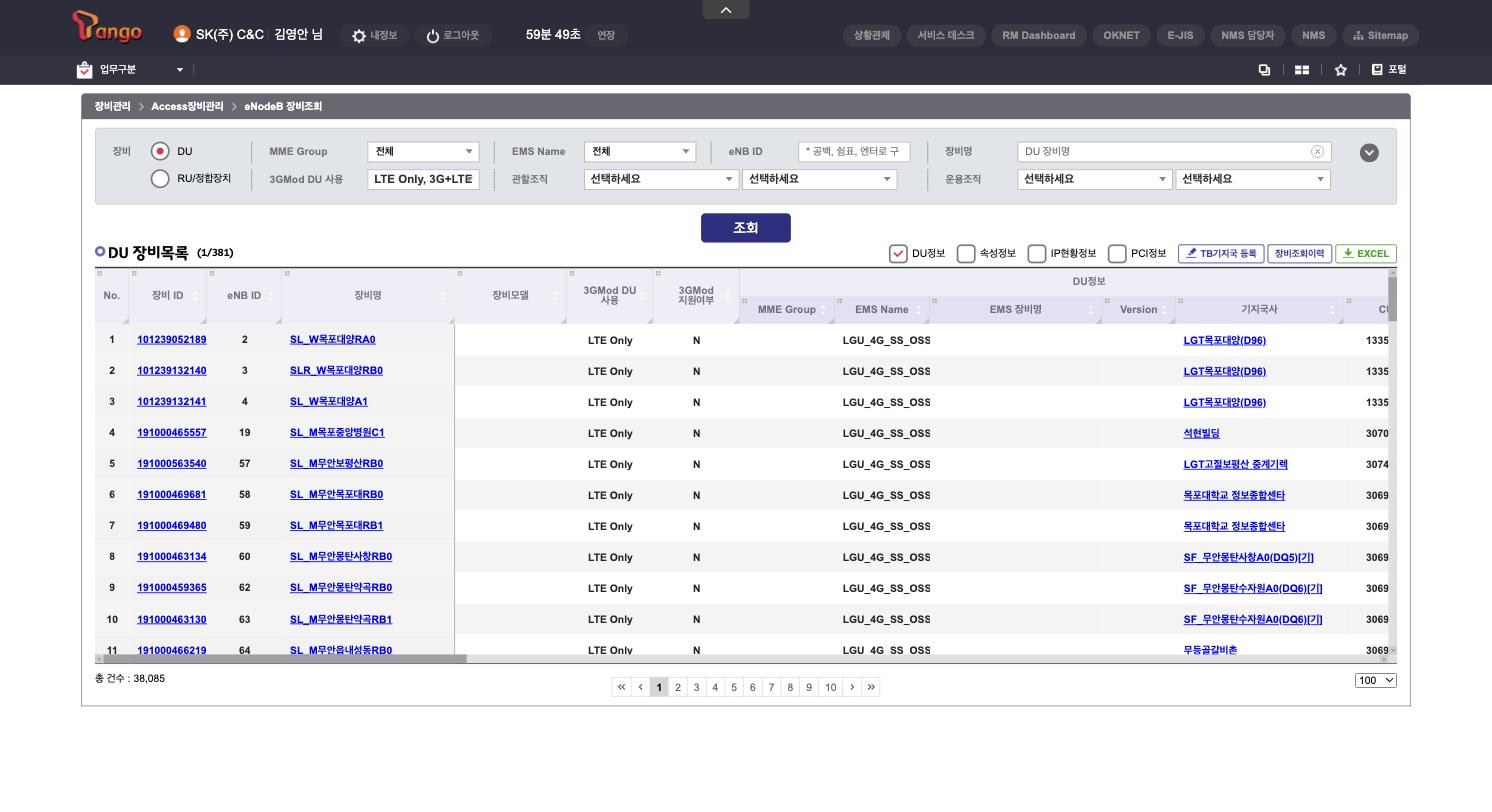Open equipment ID 101239052189 link
This screenshot has width=1492, height=812.
[x=172, y=340]
